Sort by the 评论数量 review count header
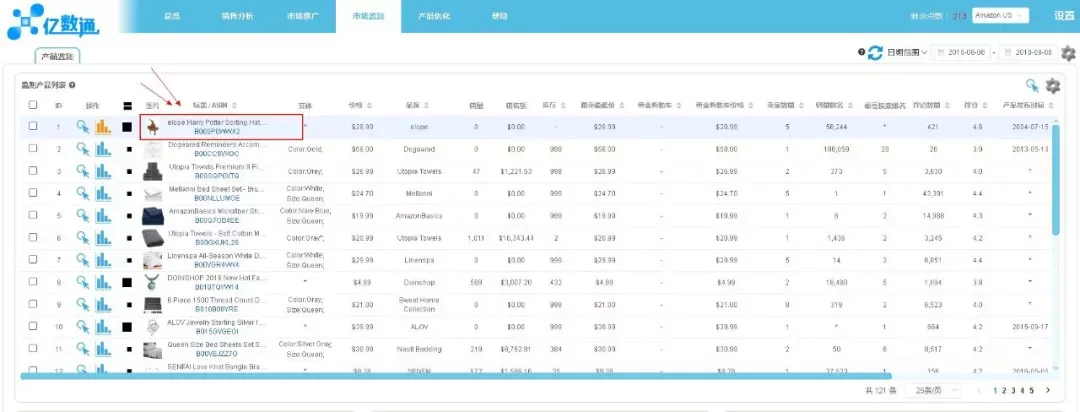This screenshot has width=1080, height=412. [932, 105]
